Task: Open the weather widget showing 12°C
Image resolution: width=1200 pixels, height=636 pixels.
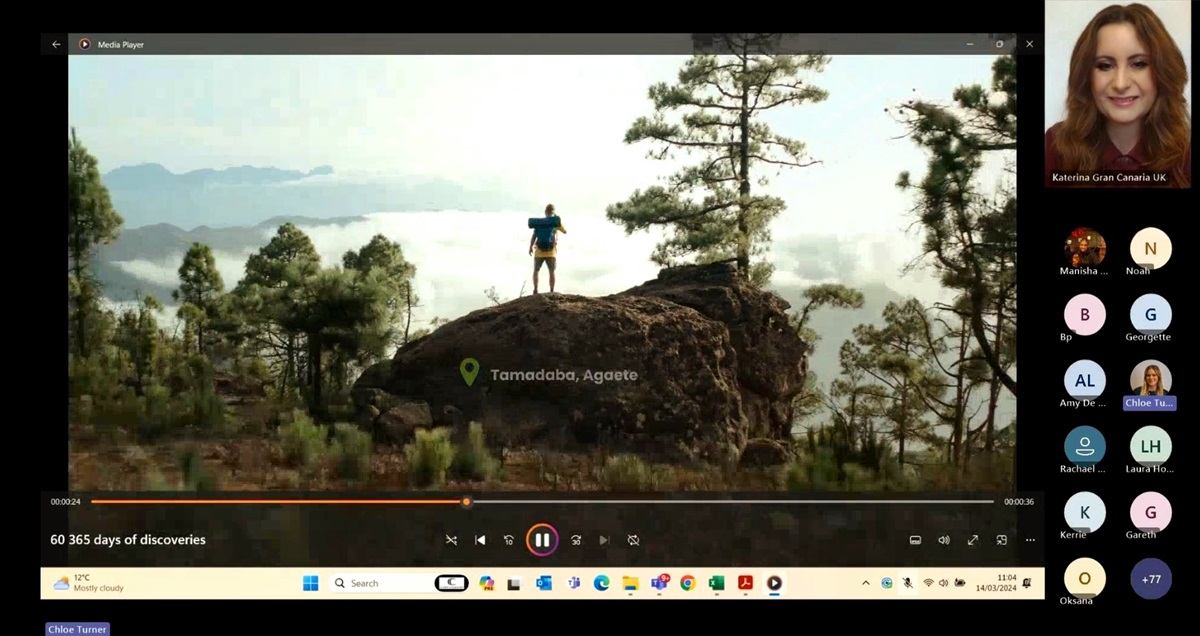Action: pyautogui.click(x=88, y=583)
